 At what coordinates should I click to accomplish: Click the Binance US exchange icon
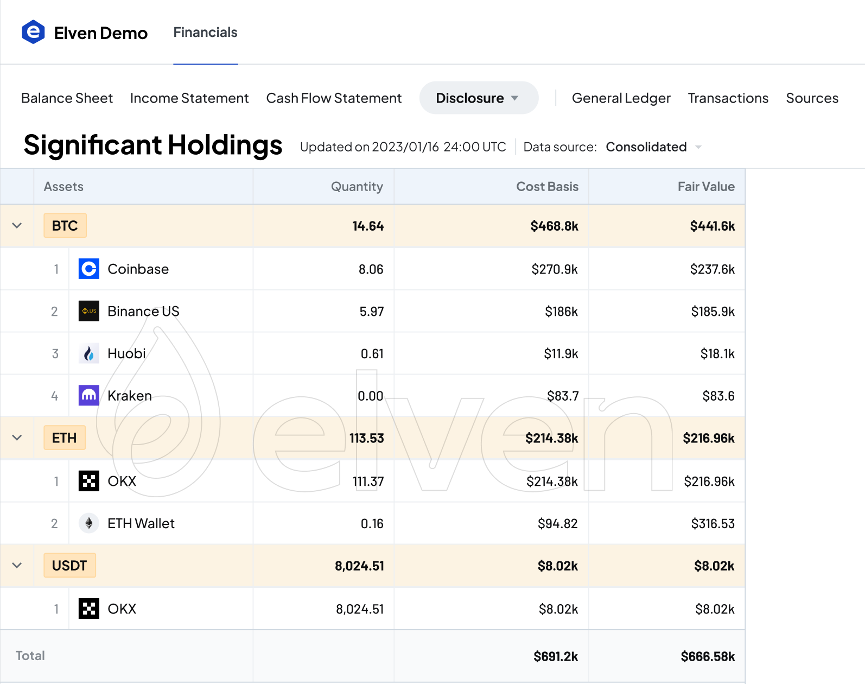[89, 311]
